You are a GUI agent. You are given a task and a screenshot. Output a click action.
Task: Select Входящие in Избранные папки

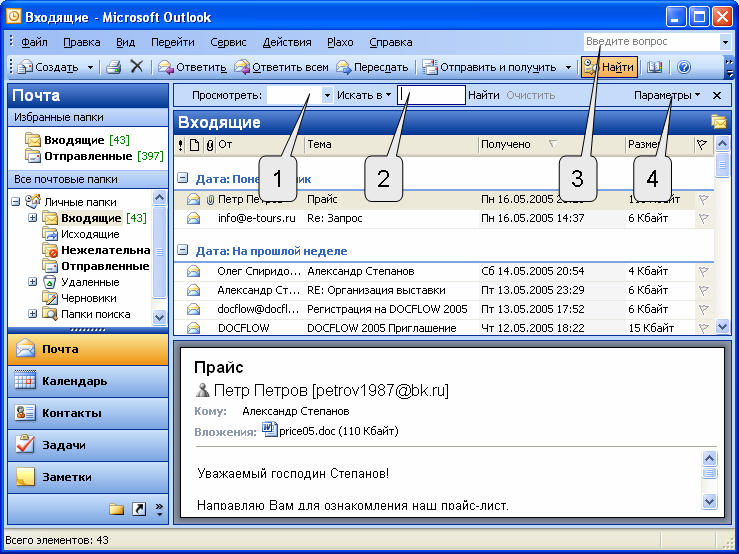[x=77, y=140]
